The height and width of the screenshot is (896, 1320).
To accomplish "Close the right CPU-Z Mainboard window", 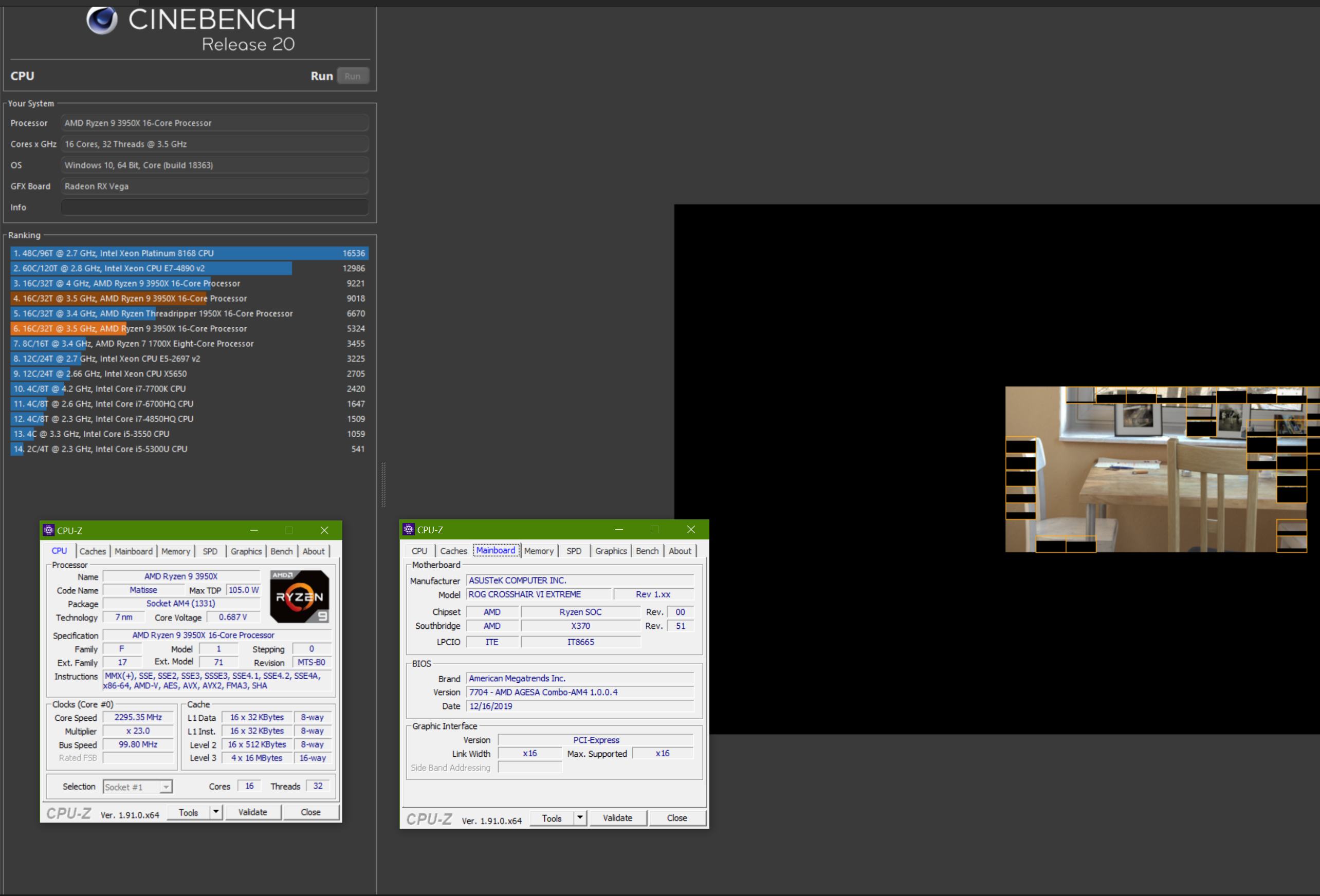I will coord(691,529).
